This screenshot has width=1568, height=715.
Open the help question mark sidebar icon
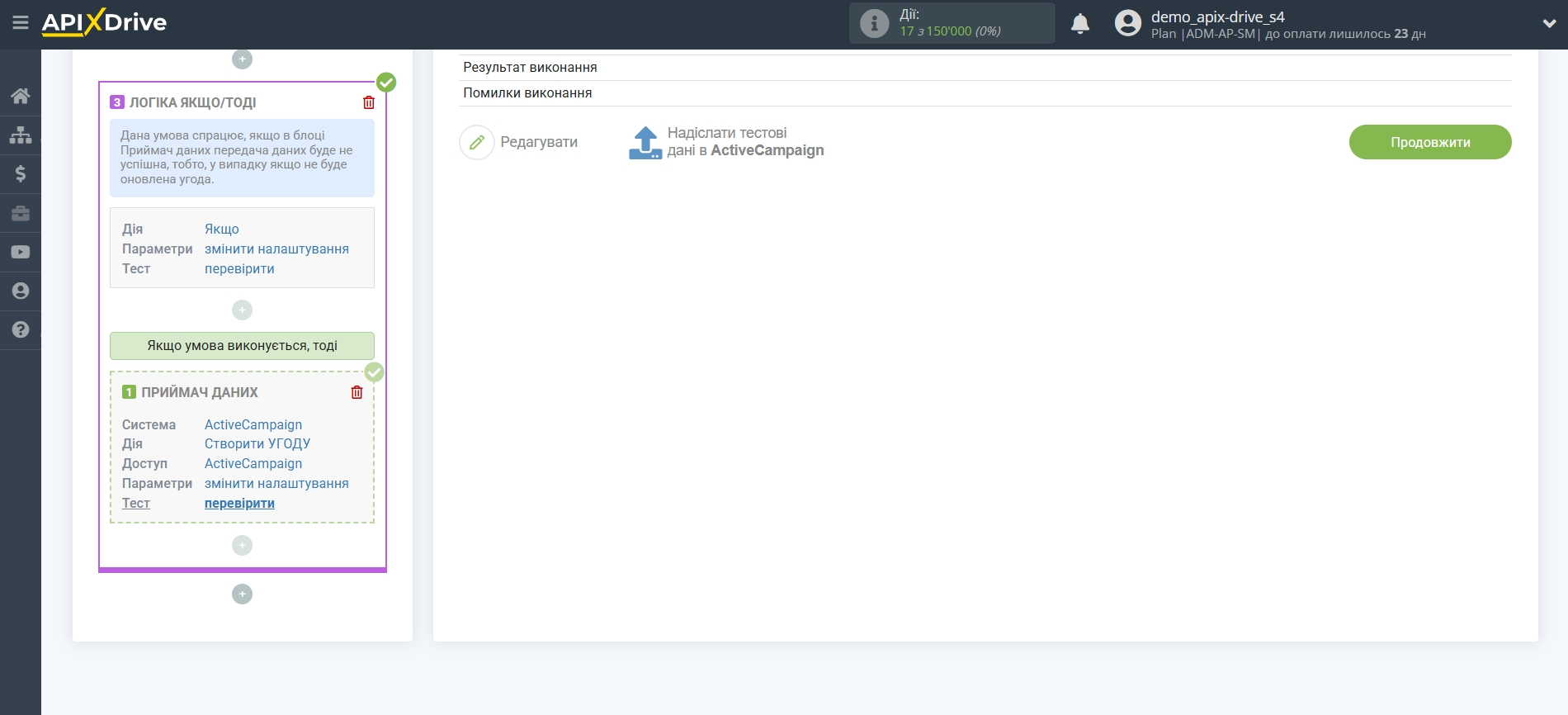point(21,329)
